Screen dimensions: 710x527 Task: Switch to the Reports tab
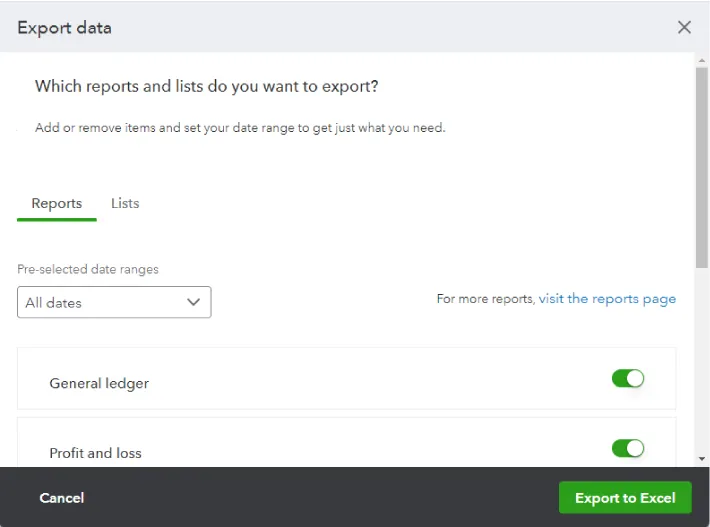pos(57,203)
